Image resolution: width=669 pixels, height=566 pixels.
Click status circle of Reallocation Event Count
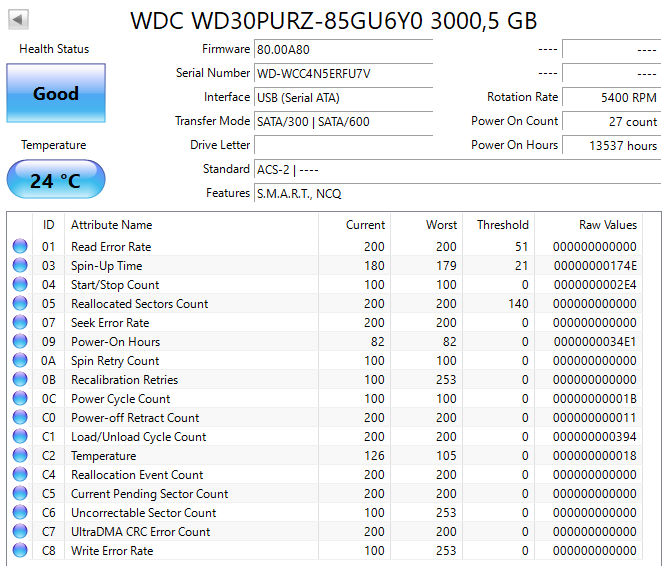(20, 474)
